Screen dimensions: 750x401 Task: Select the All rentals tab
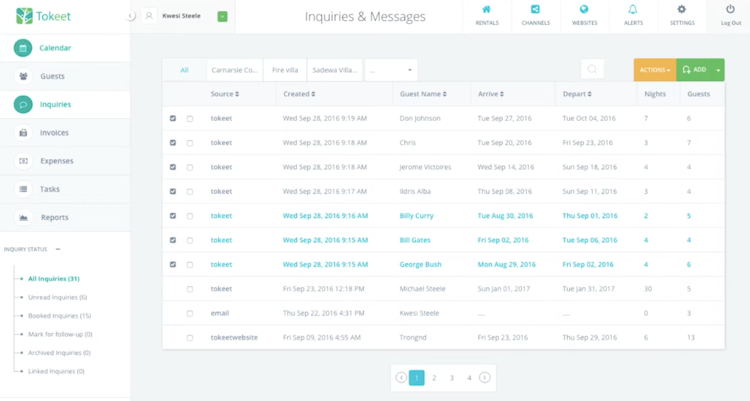[184, 70]
